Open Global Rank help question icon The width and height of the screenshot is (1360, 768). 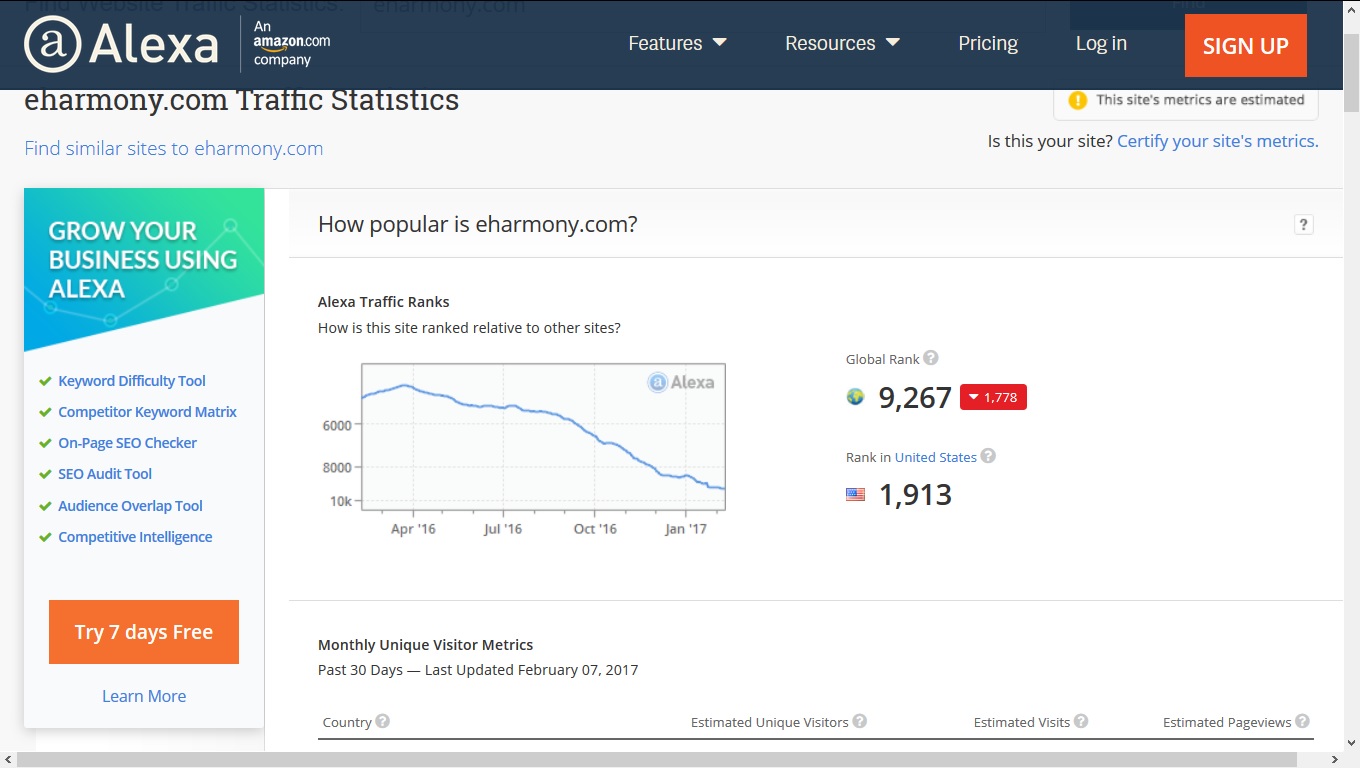[x=931, y=358]
